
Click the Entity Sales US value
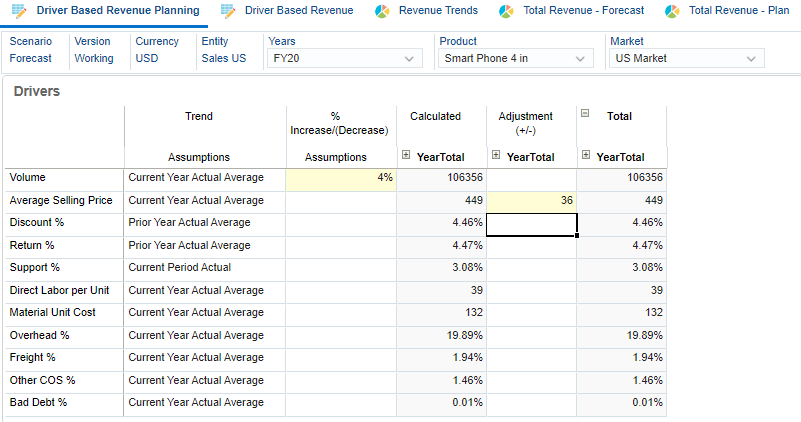click(224, 58)
